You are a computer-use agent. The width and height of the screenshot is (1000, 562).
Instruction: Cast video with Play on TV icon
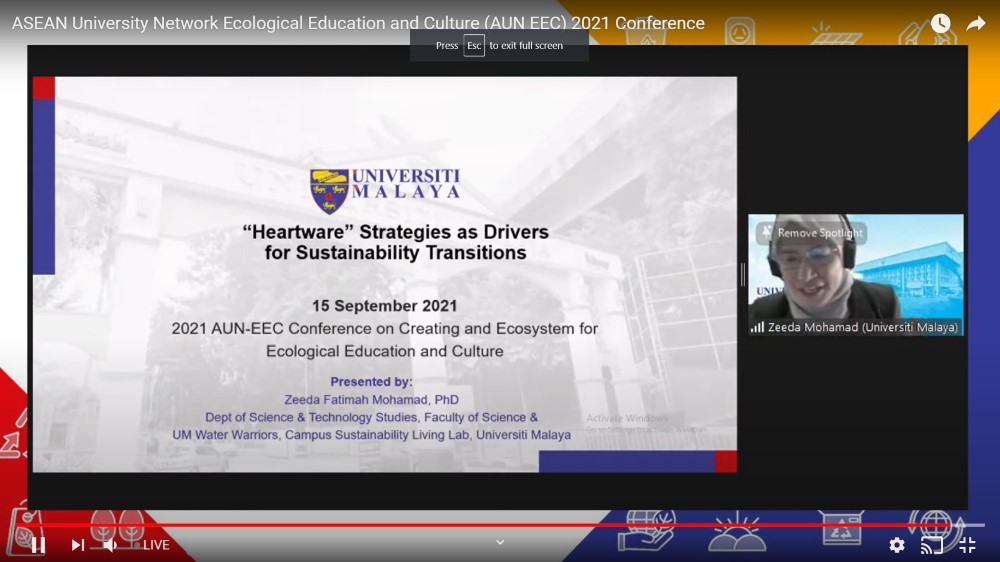932,545
